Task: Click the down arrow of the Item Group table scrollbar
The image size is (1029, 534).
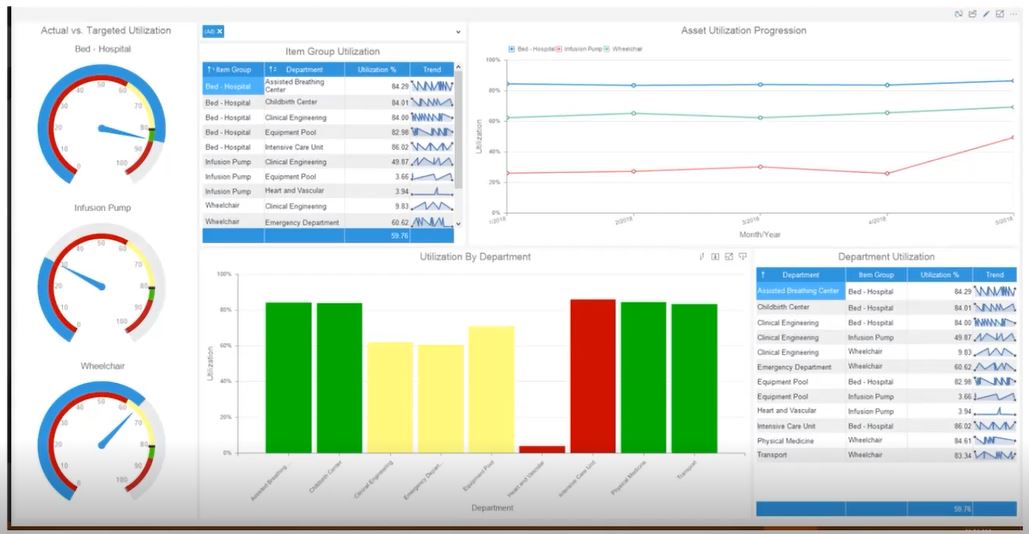Action: click(458, 224)
